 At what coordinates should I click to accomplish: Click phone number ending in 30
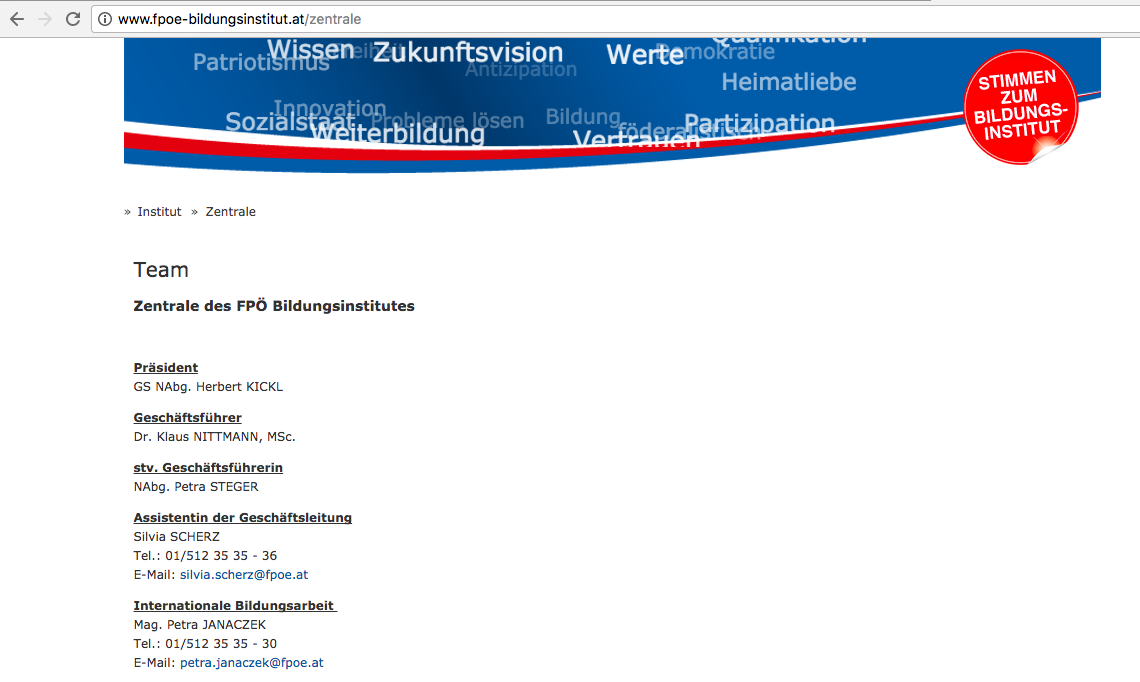[221, 643]
